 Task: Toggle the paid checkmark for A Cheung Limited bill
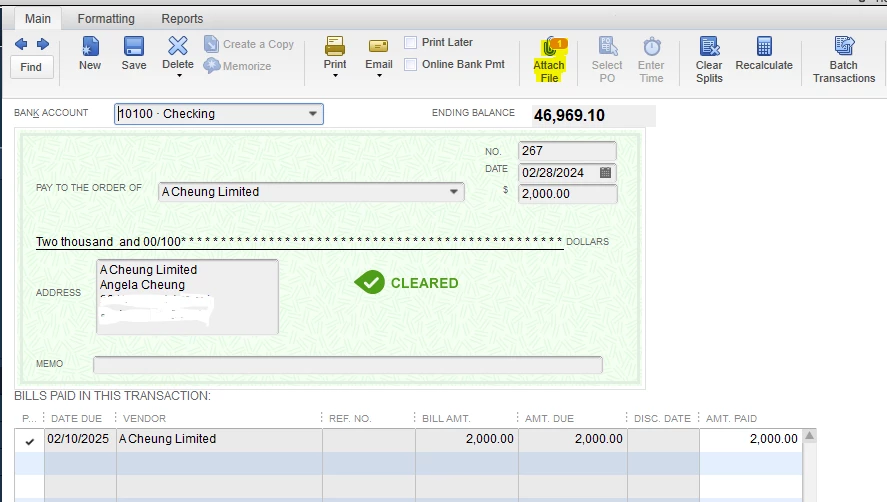[29, 441]
